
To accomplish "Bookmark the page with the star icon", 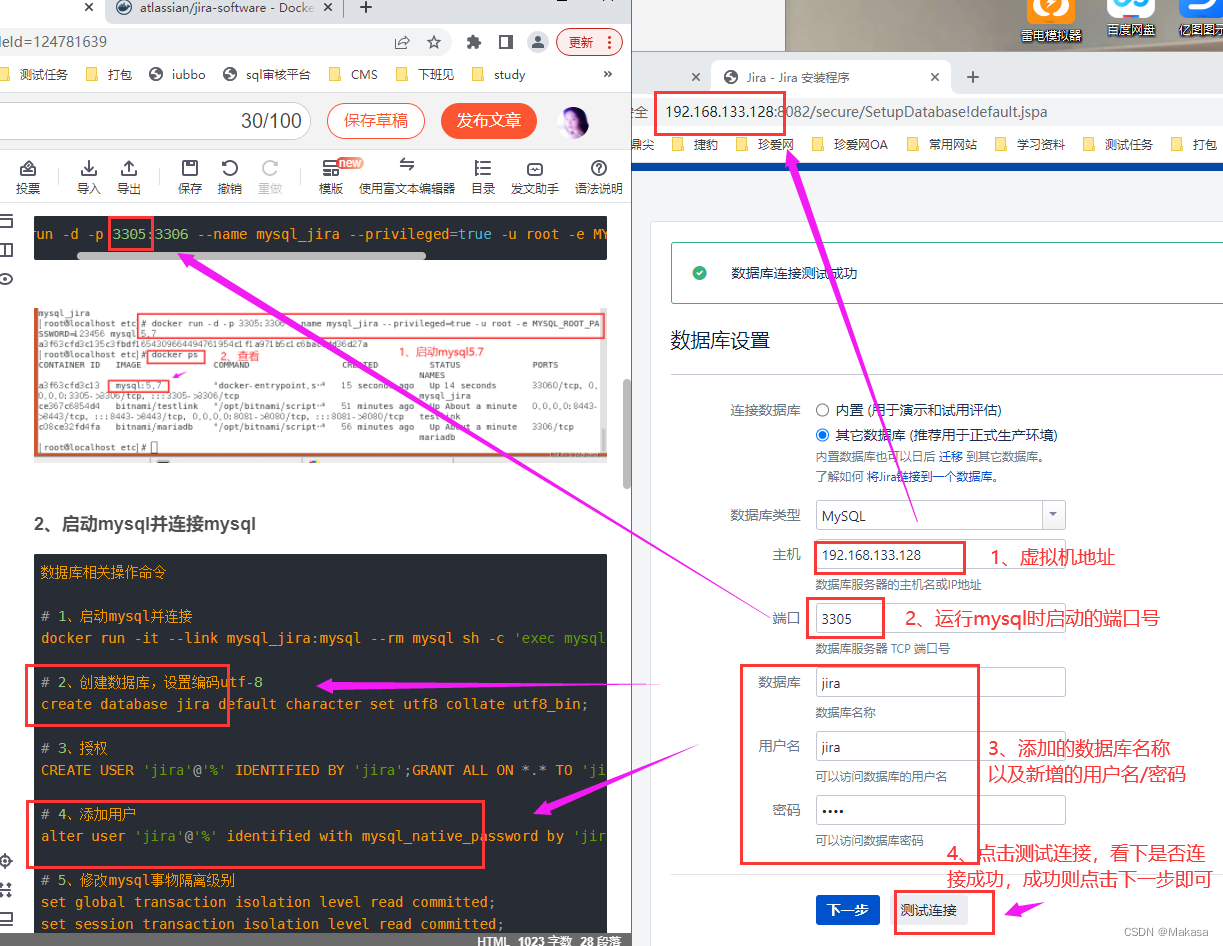I will click(x=434, y=42).
